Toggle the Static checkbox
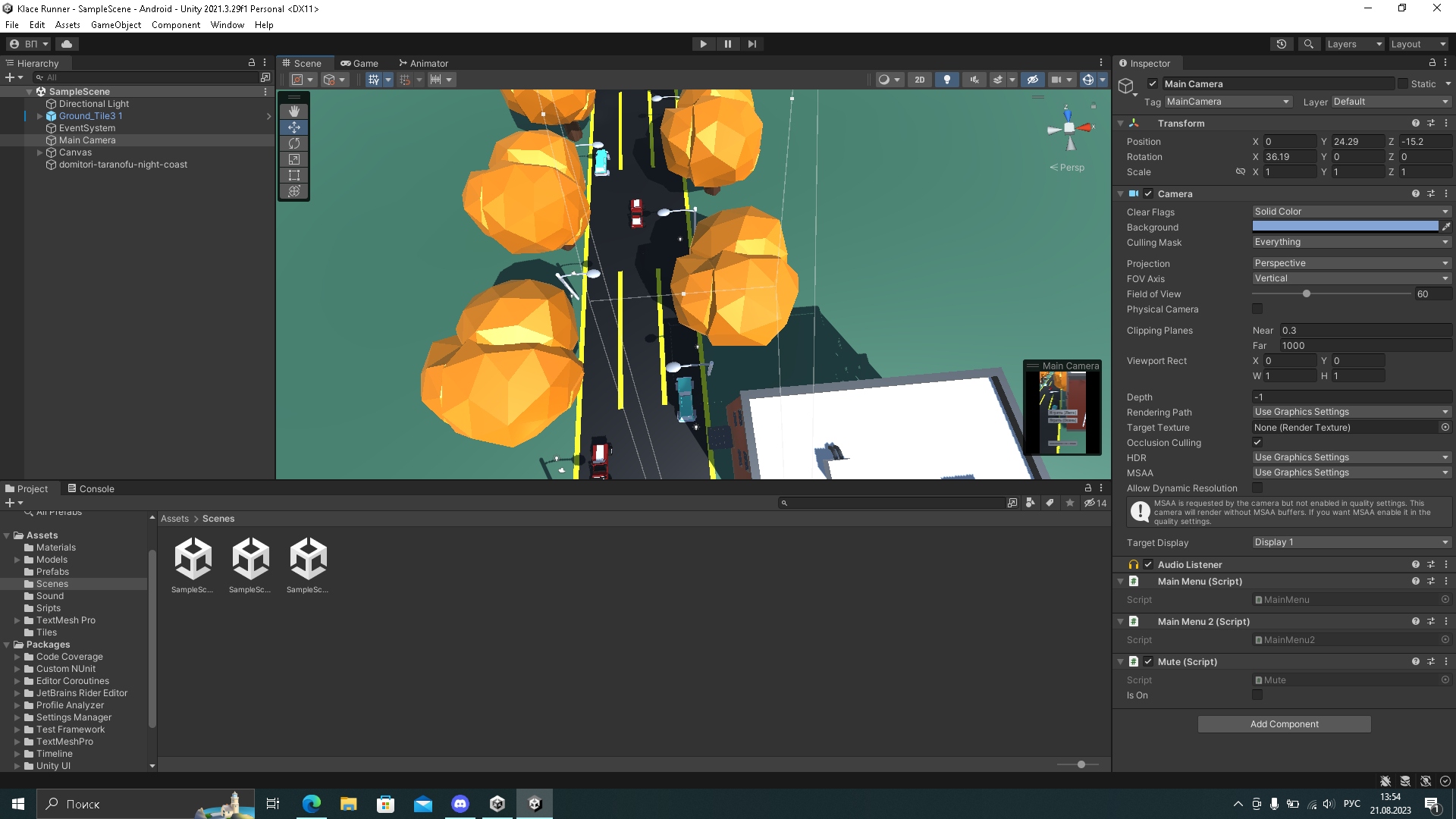This screenshot has height=819, width=1456. pyautogui.click(x=1403, y=84)
